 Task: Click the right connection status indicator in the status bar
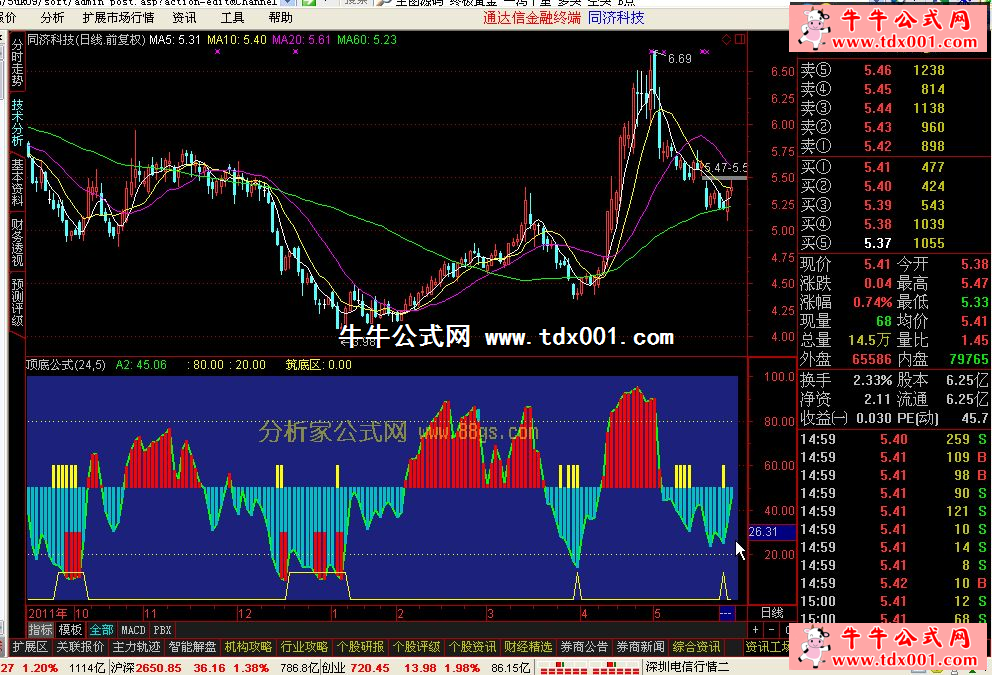(x=616, y=667)
